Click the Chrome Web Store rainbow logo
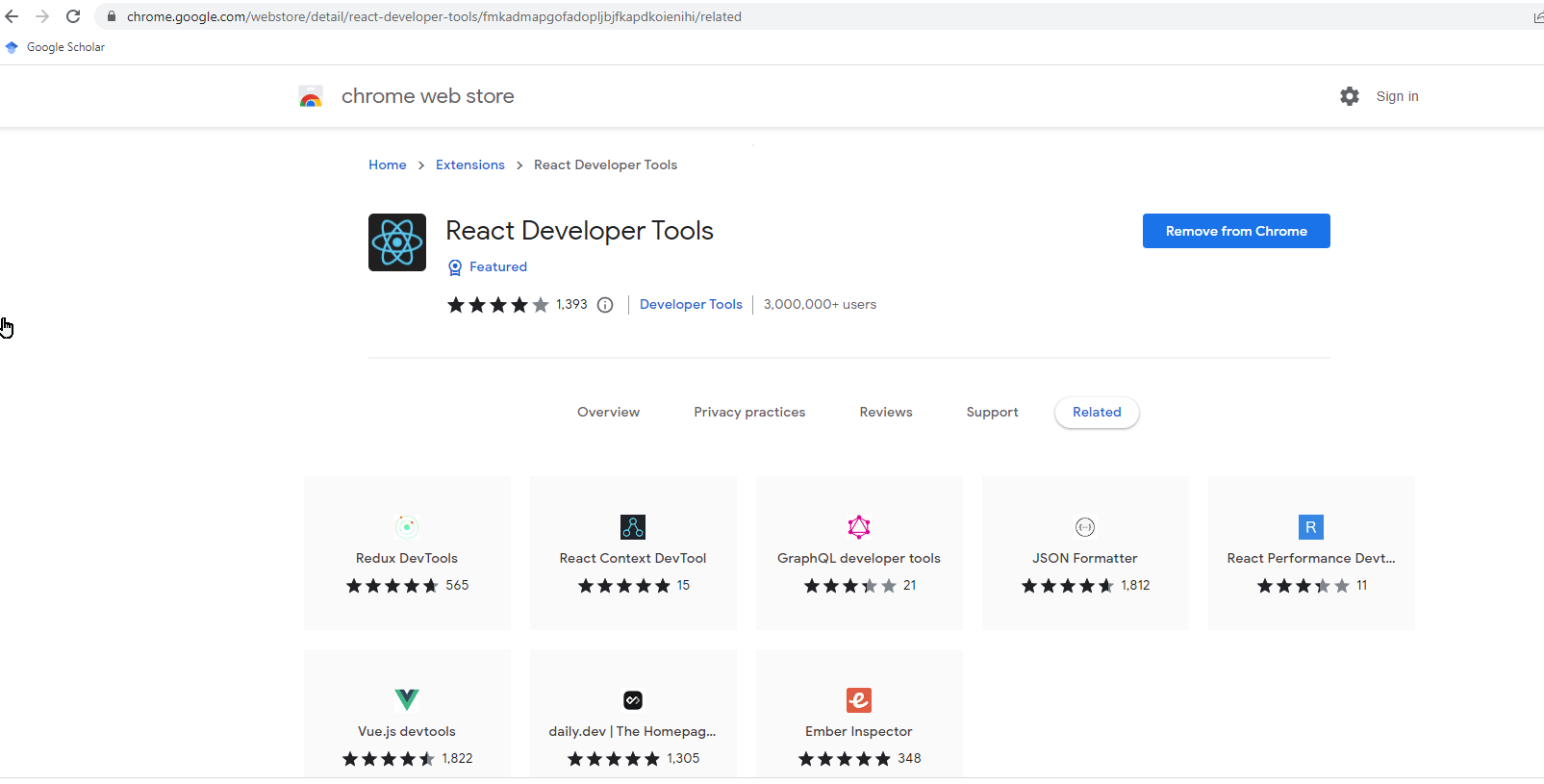This screenshot has height=784, width=1544. (x=311, y=96)
